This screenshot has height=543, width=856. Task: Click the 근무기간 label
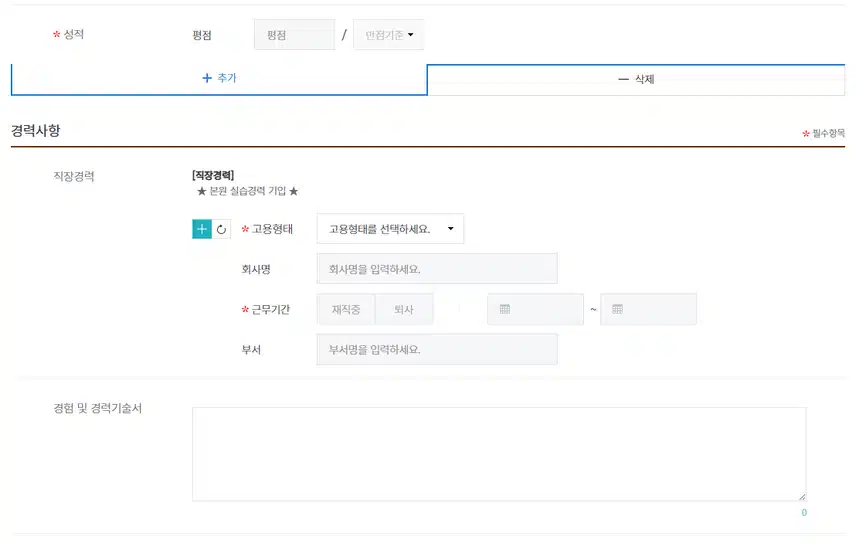(270, 309)
